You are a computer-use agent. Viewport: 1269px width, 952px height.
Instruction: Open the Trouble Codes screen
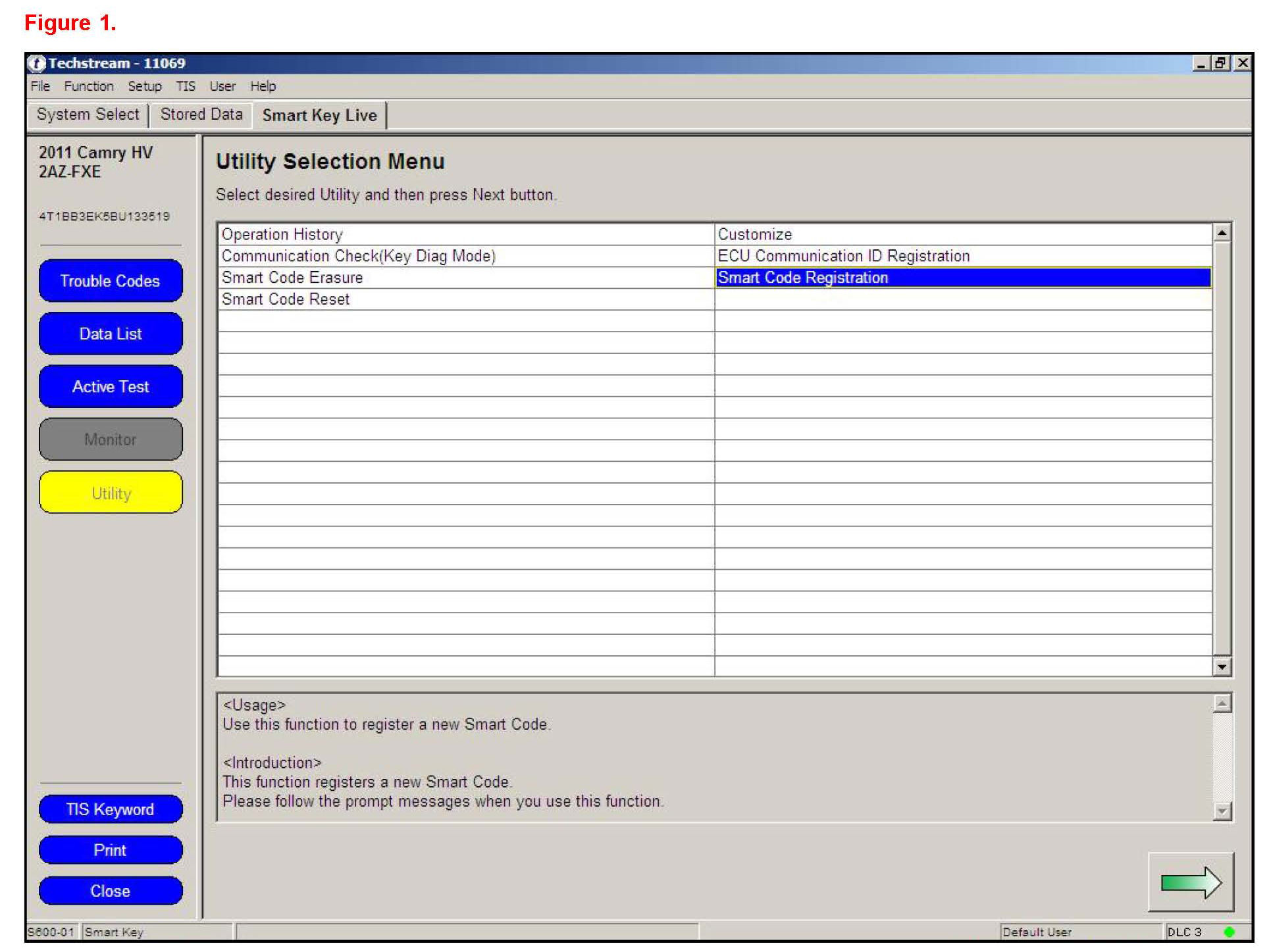click(111, 281)
